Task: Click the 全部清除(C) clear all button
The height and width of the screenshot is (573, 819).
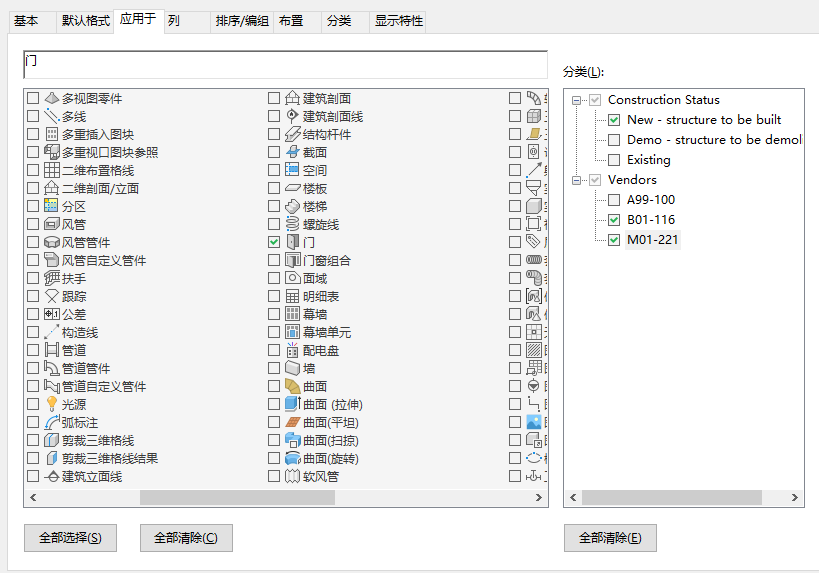Action: point(186,538)
